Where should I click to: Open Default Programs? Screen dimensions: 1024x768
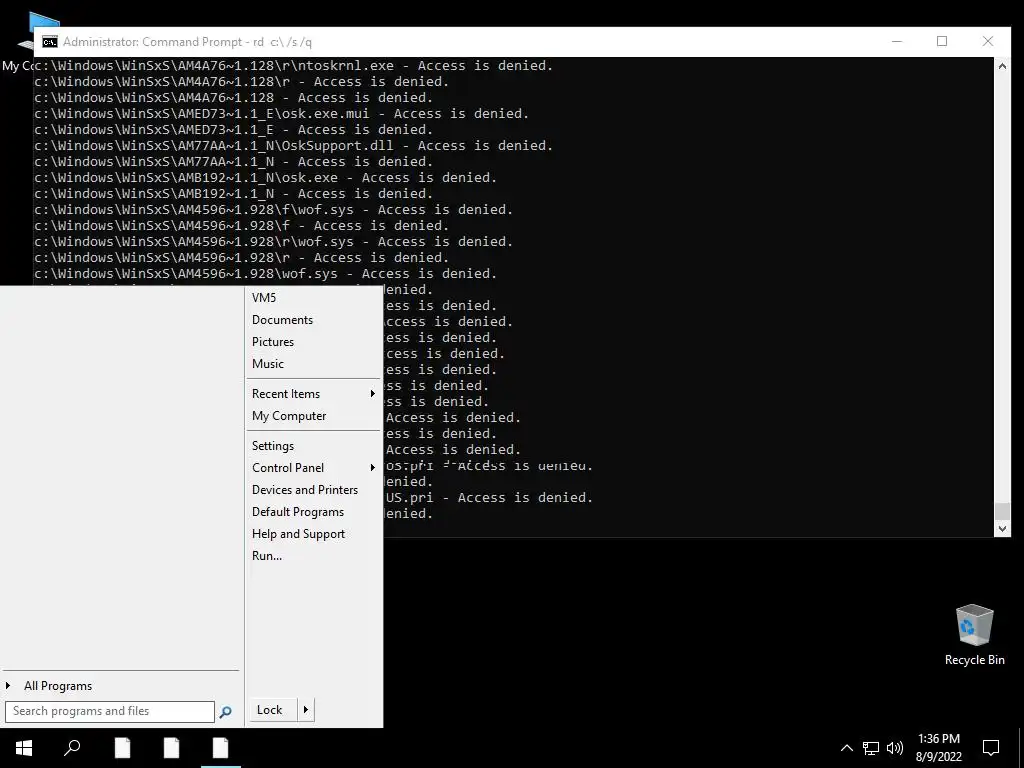(298, 512)
